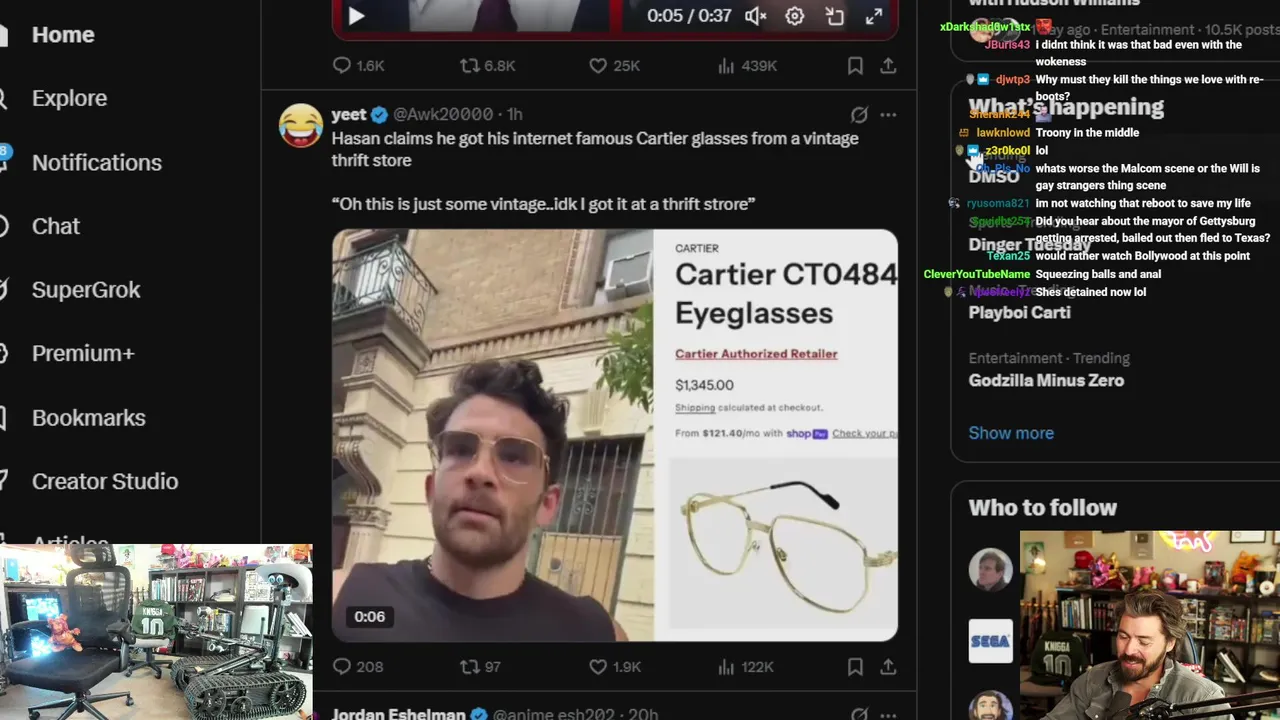Like yeet's post with 1.9K likes
Screen dimensions: 1280x720
[614, 667]
